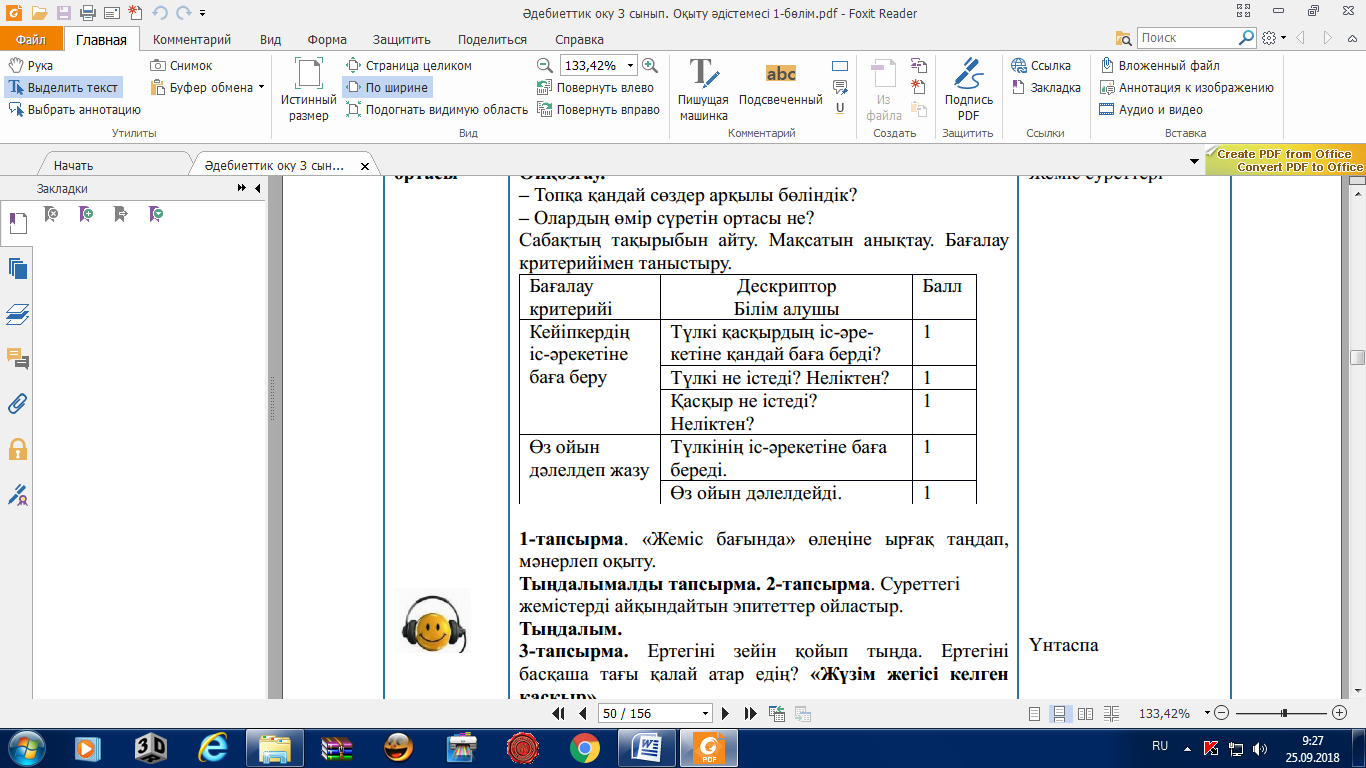The width and height of the screenshot is (1366, 768).
Task: Toggle Select Text (Выделить текст) mode
Action: [x=63, y=88]
